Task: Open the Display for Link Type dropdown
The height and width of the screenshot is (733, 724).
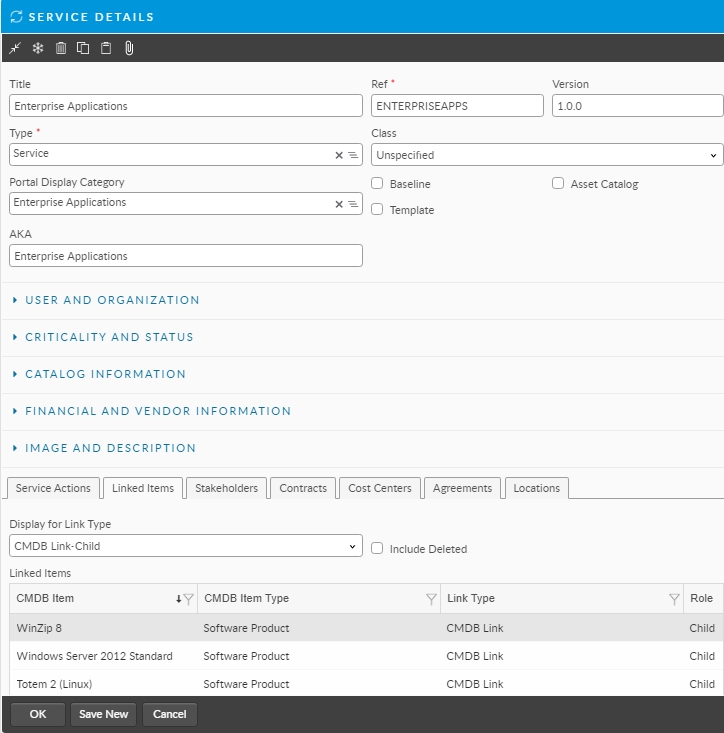Action: click(x=186, y=546)
